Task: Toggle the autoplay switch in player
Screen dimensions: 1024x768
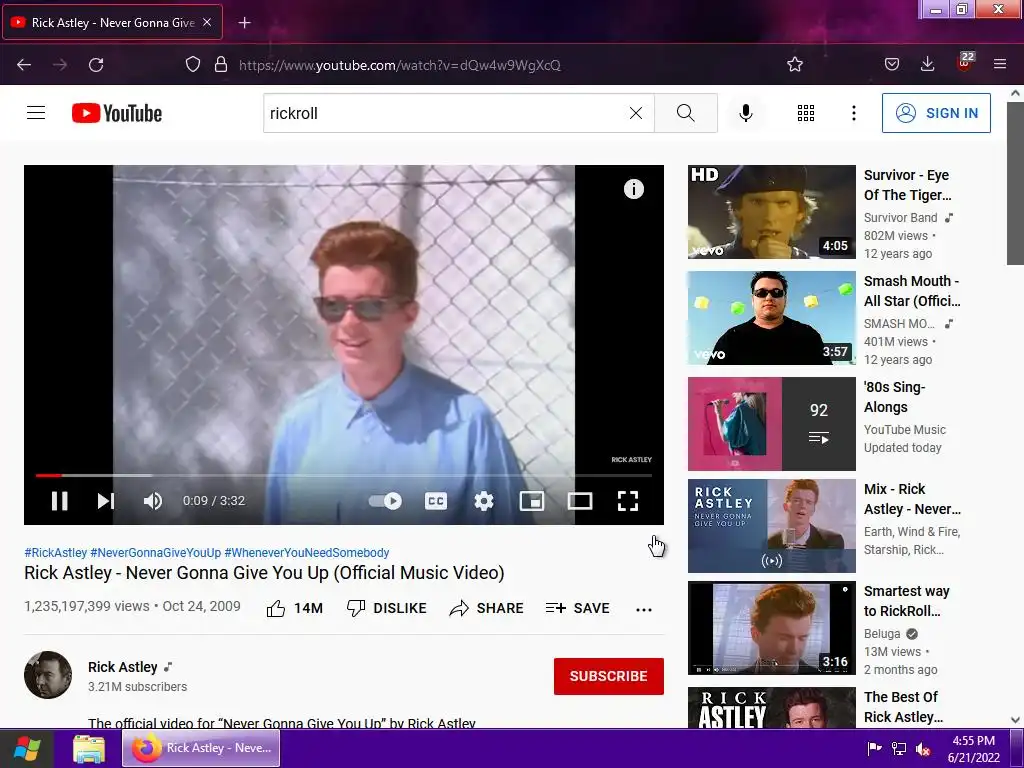Action: [385, 501]
